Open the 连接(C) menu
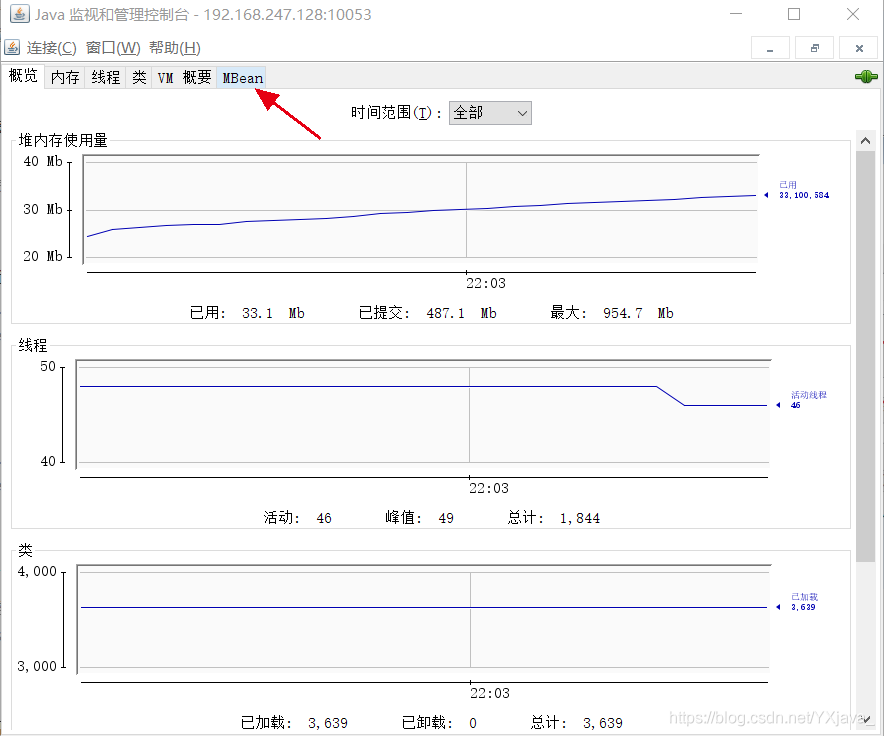 coord(51,48)
